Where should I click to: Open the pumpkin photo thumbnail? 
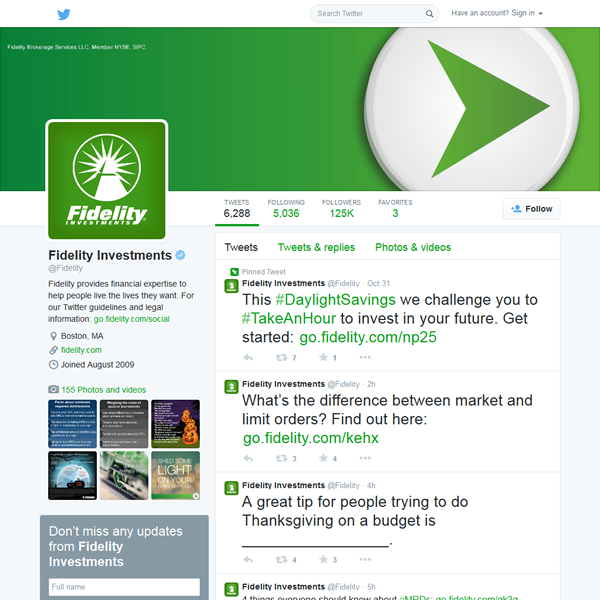click(x=175, y=424)
